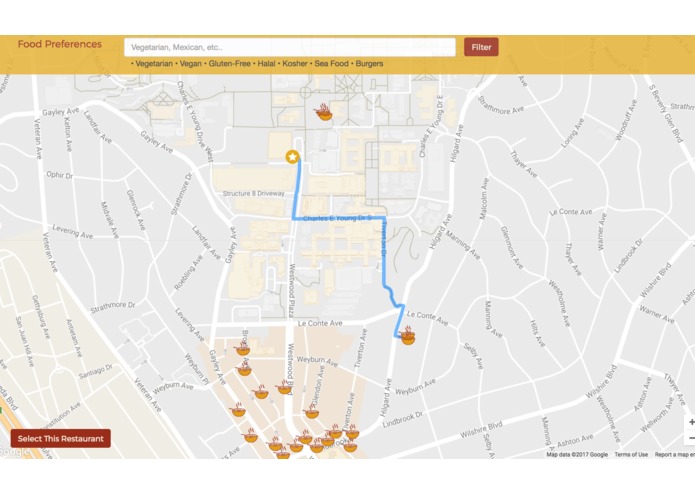Click the Structure 8 Driveway map label
This screenshot has width=695, height=494.
coord(254,194)
